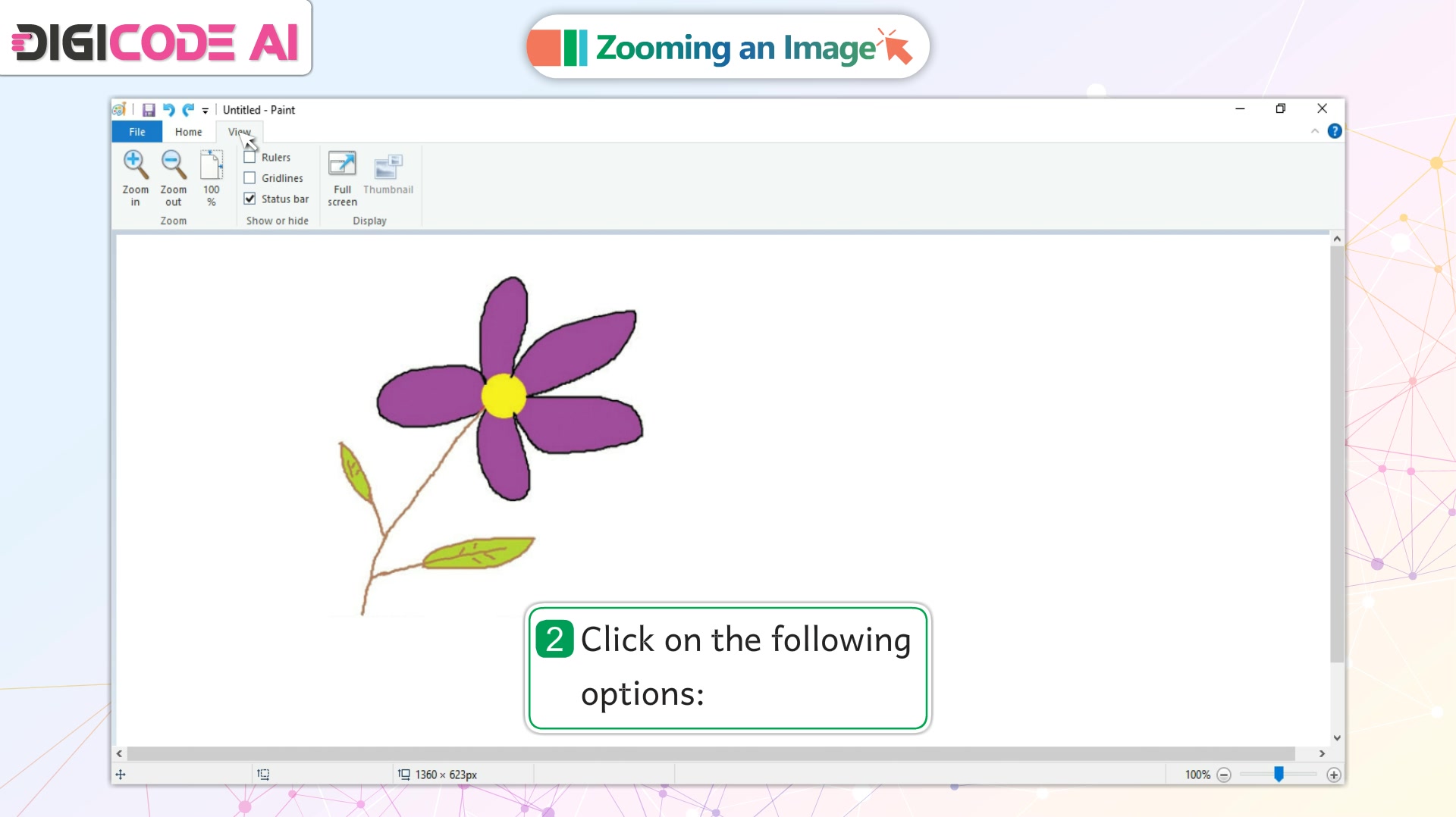Redo the action in quick access toolbar
The image size is (1456, 817).
click(x=188, y=110)
